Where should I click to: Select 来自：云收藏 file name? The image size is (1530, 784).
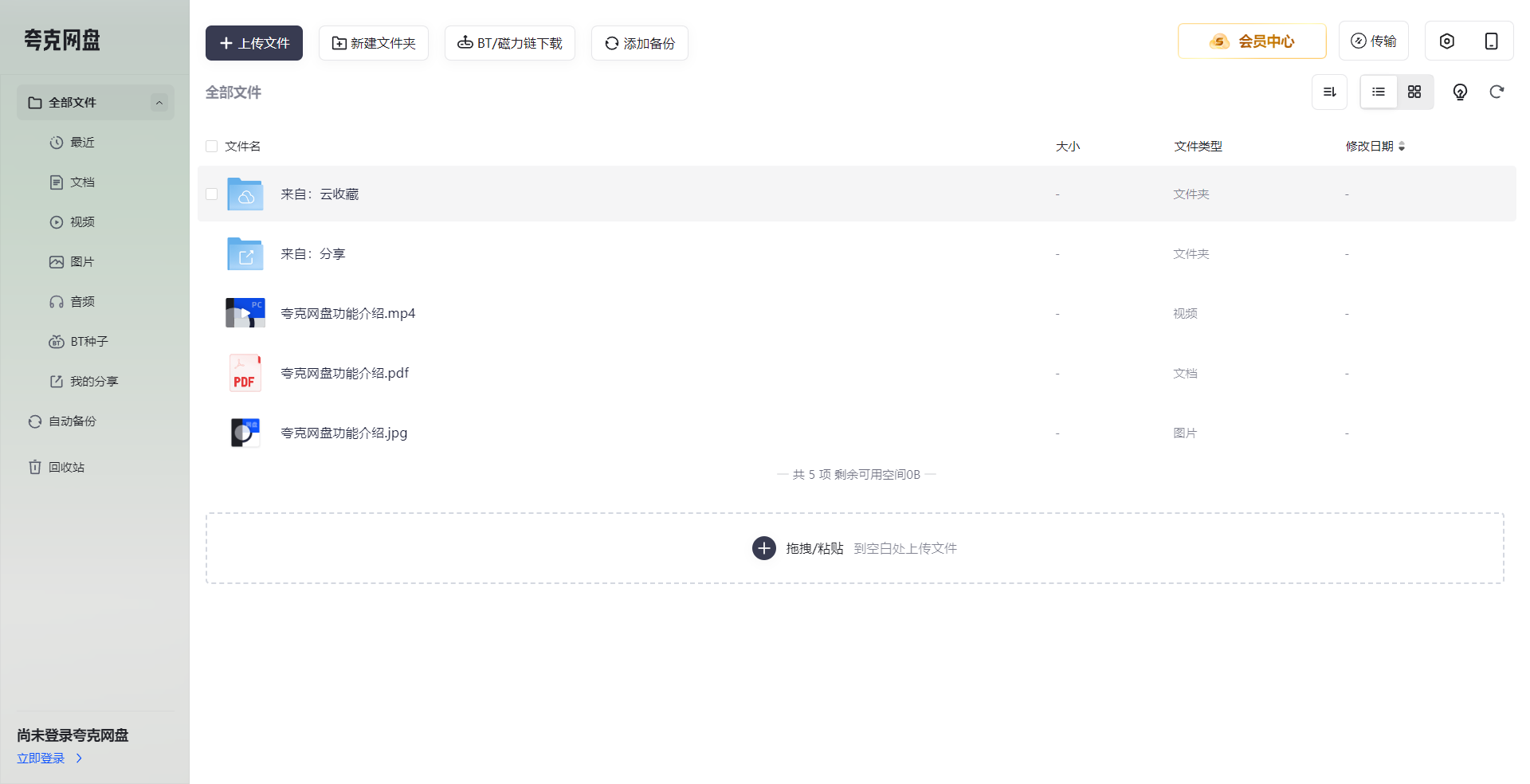(320, 194)
